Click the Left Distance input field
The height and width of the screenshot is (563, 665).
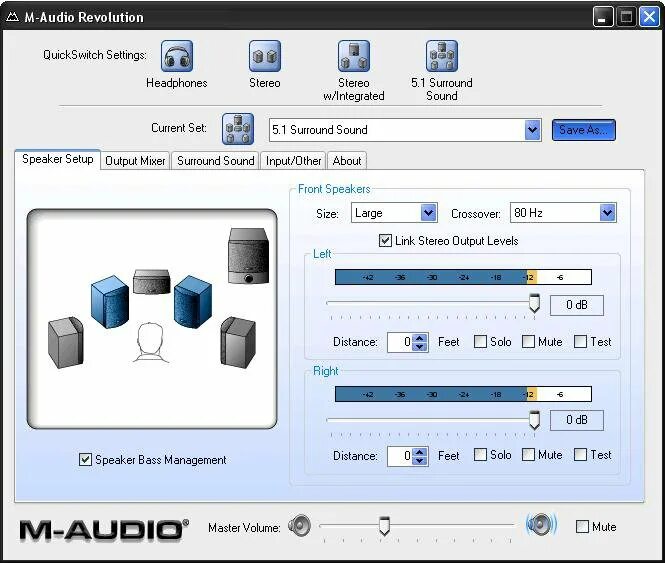400,342
